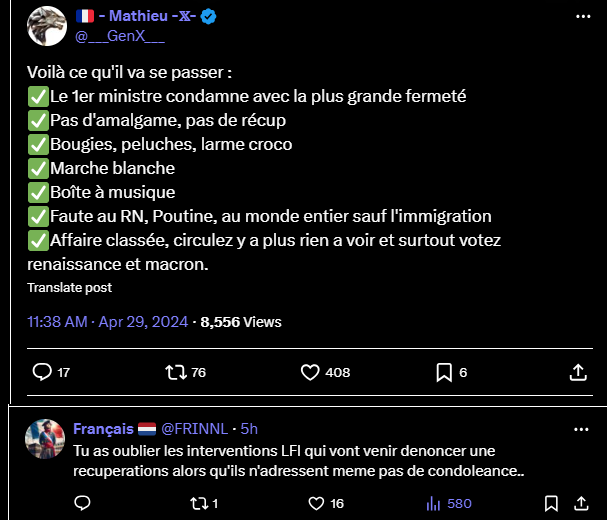Share the Français reply

click(578, 504)
